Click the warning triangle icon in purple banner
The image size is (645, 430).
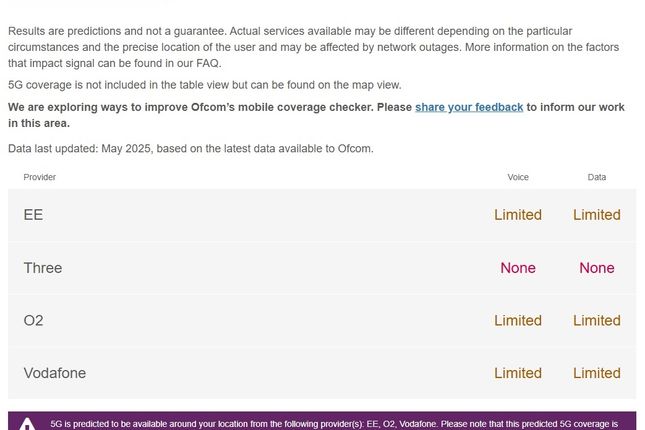pyautogui.click(x=27, y=424)
